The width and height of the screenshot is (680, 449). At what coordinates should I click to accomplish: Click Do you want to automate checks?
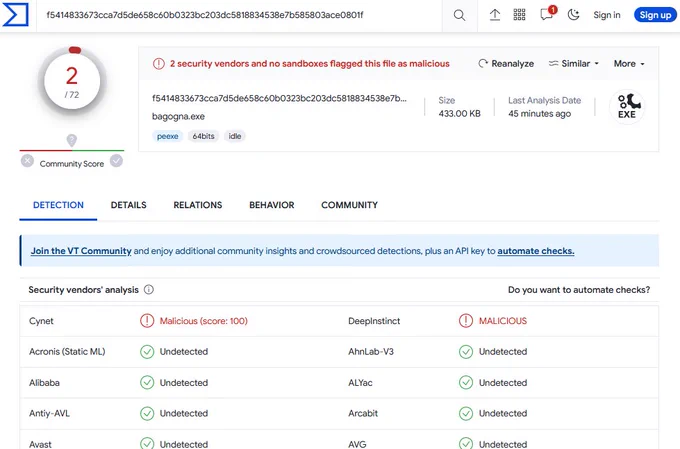(579, 290)
